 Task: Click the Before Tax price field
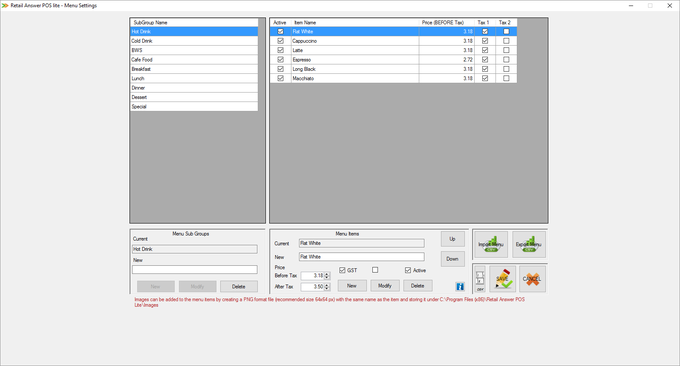(x=312, y=276)
